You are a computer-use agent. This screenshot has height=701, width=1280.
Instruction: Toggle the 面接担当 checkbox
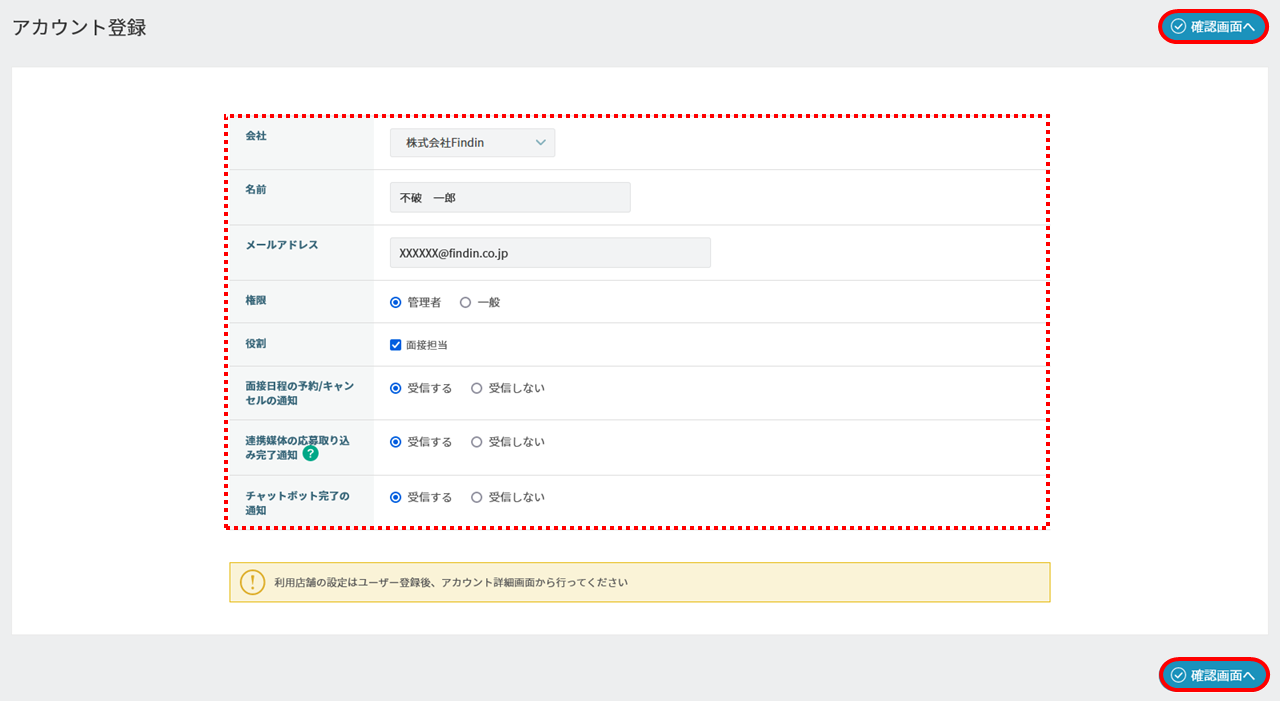(396, 345)
